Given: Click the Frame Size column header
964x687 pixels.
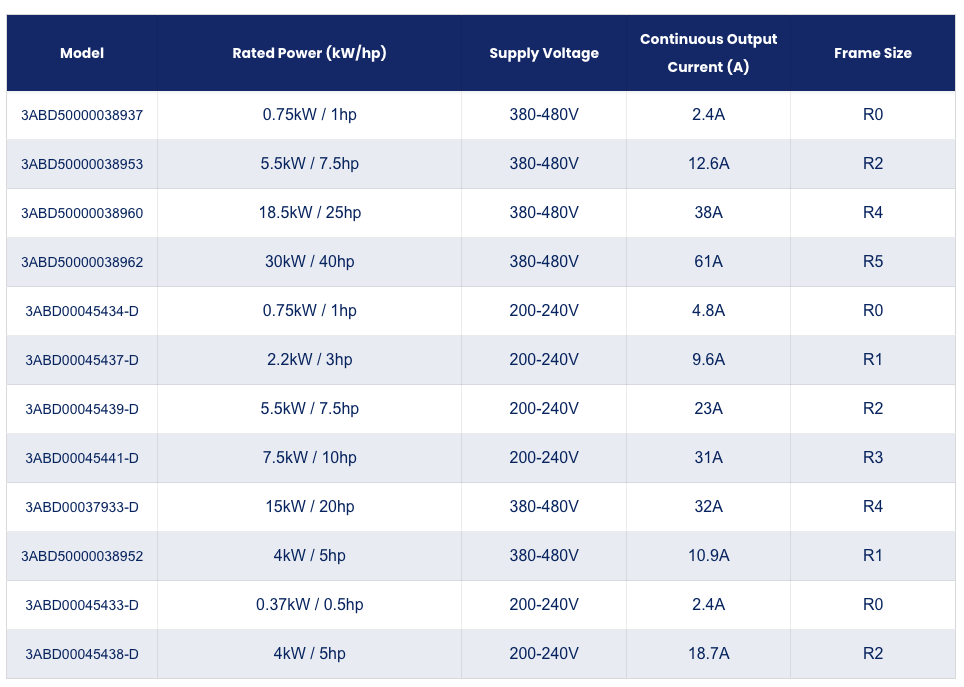Looking at the screenshot, I should click(x=872, y=53).
